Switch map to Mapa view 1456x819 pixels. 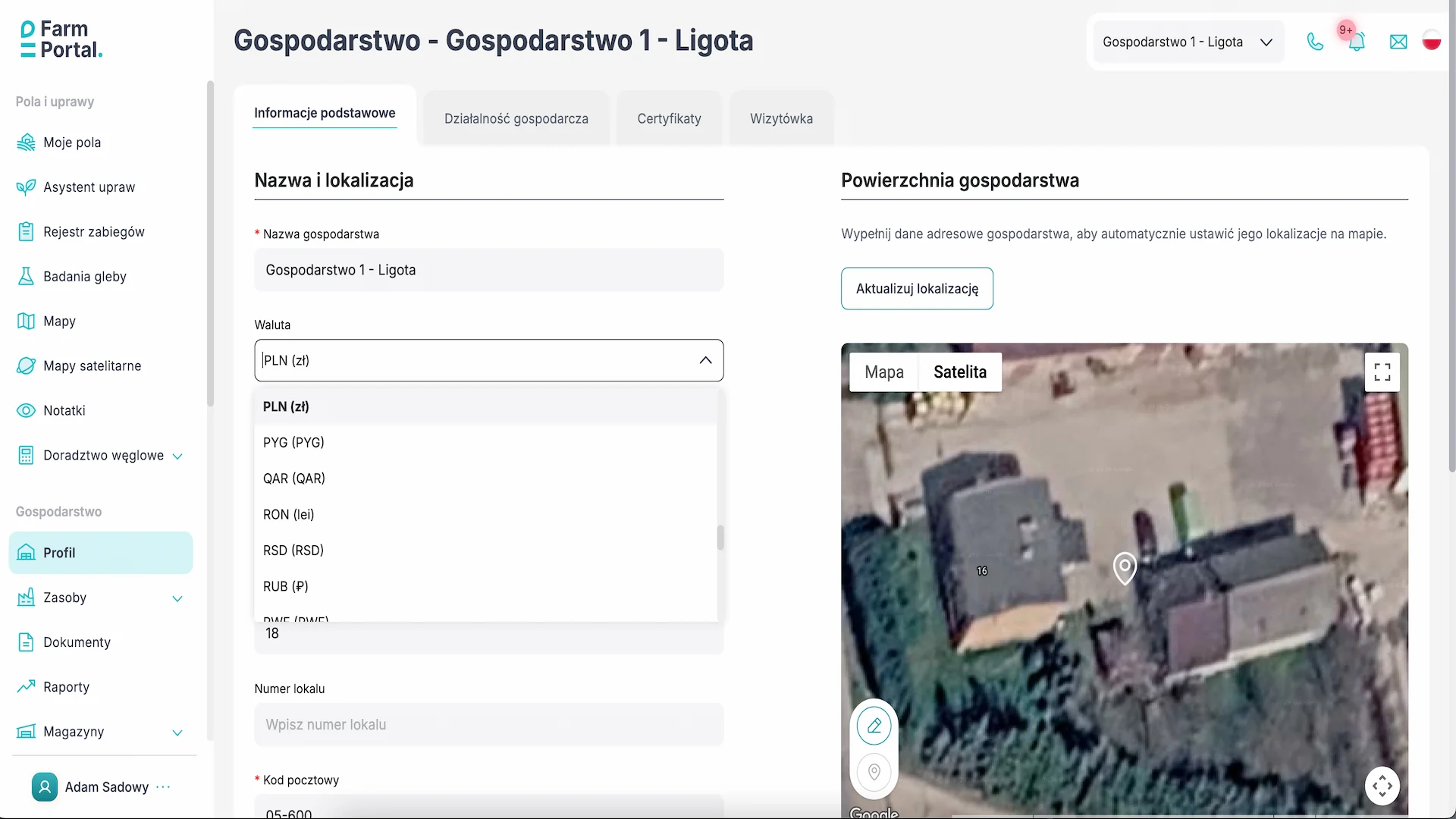click(x=884, y=372)
